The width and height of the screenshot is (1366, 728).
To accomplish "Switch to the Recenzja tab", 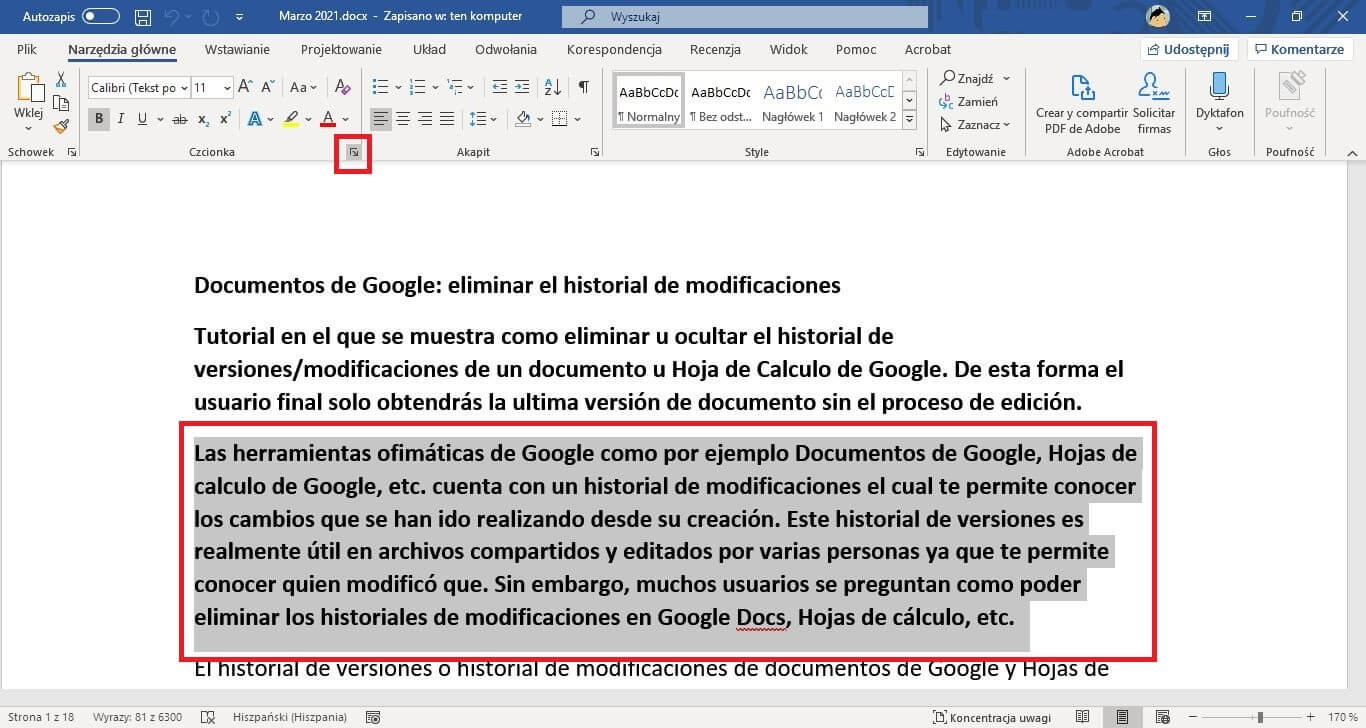I will [x=715, y=49].
